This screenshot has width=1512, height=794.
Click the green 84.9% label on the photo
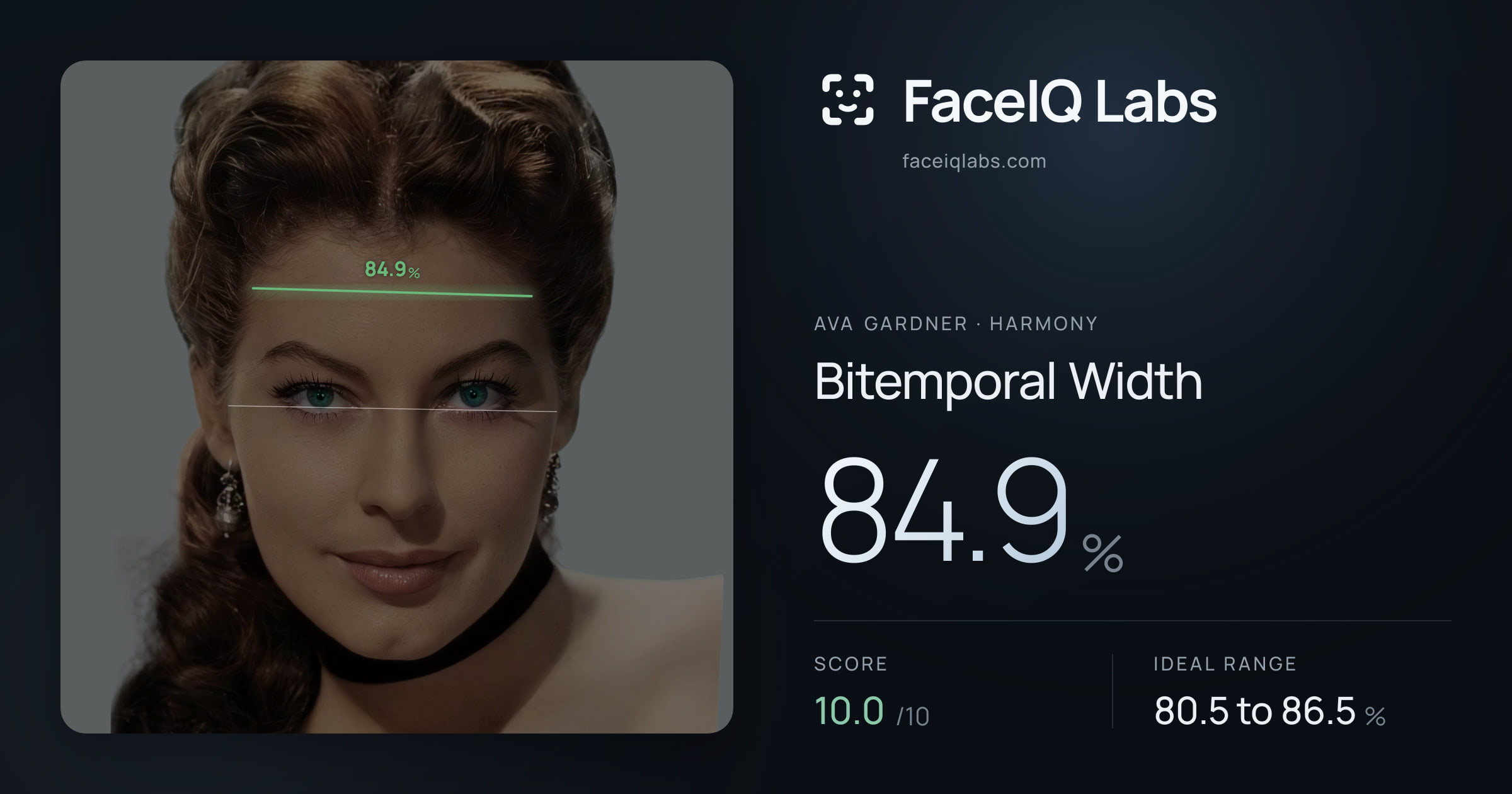click(x=392, y=270)
